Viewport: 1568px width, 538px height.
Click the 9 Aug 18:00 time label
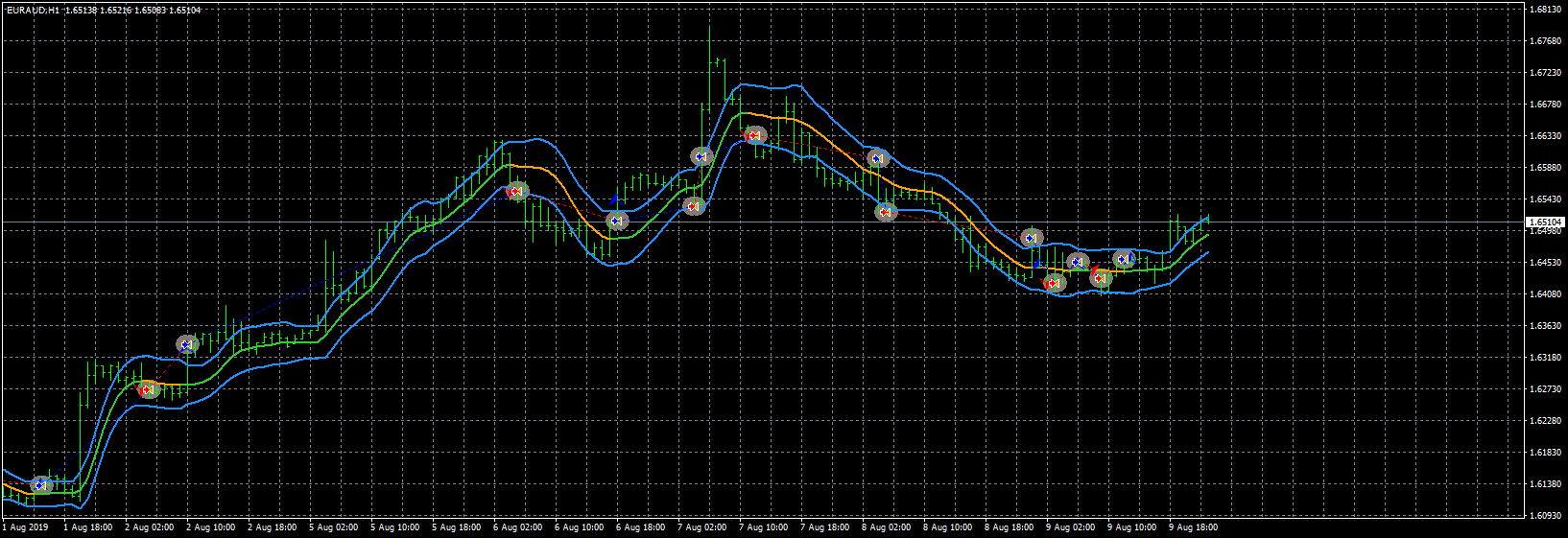(x=1193, y=526)
